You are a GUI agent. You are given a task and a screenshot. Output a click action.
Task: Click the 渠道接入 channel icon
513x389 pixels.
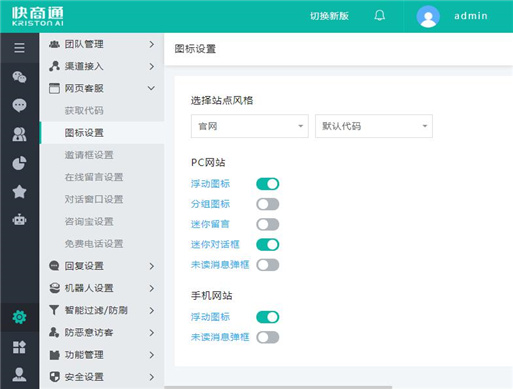click(54, 66)
